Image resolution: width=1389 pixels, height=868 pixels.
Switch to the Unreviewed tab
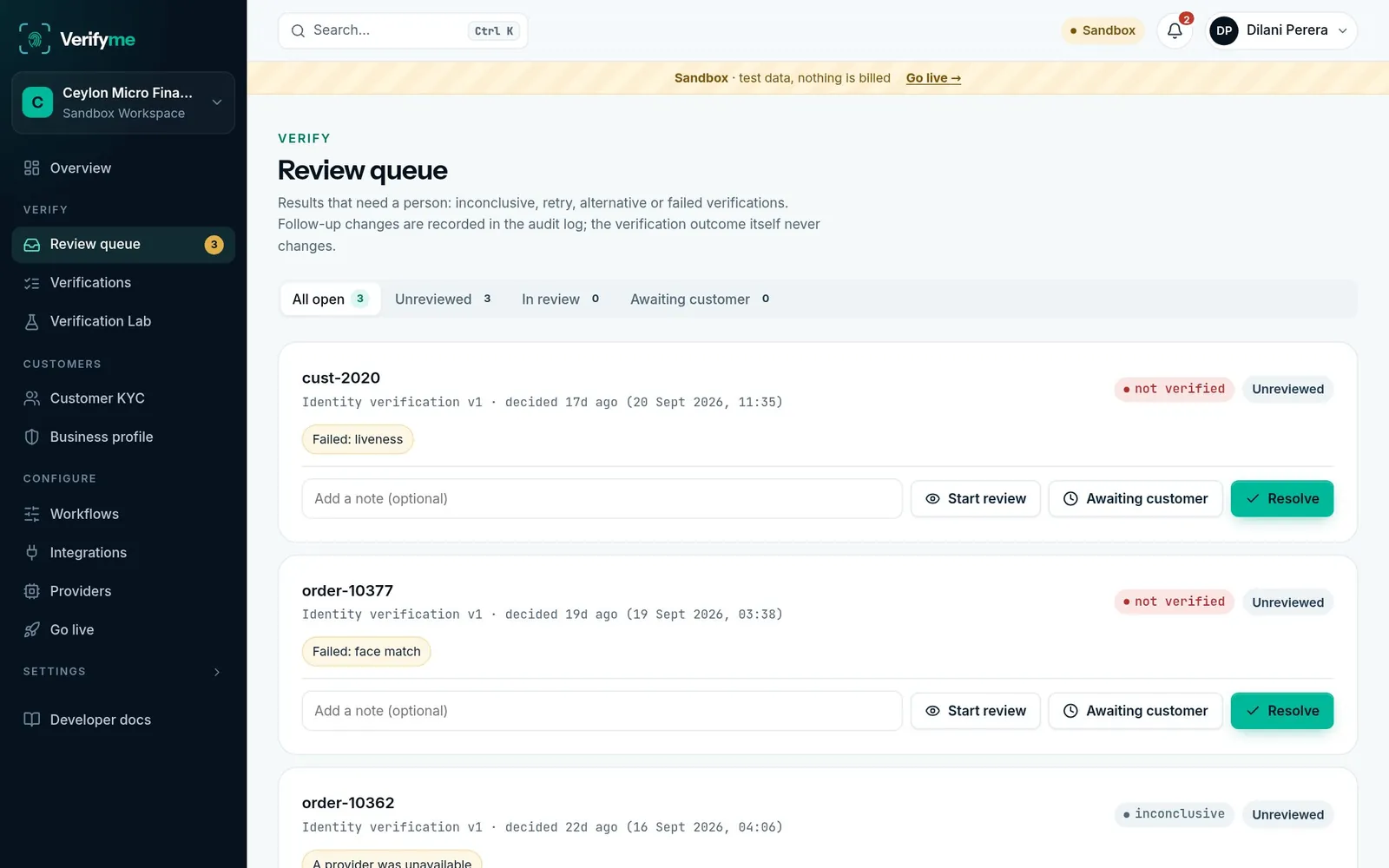tap(443, 299)
